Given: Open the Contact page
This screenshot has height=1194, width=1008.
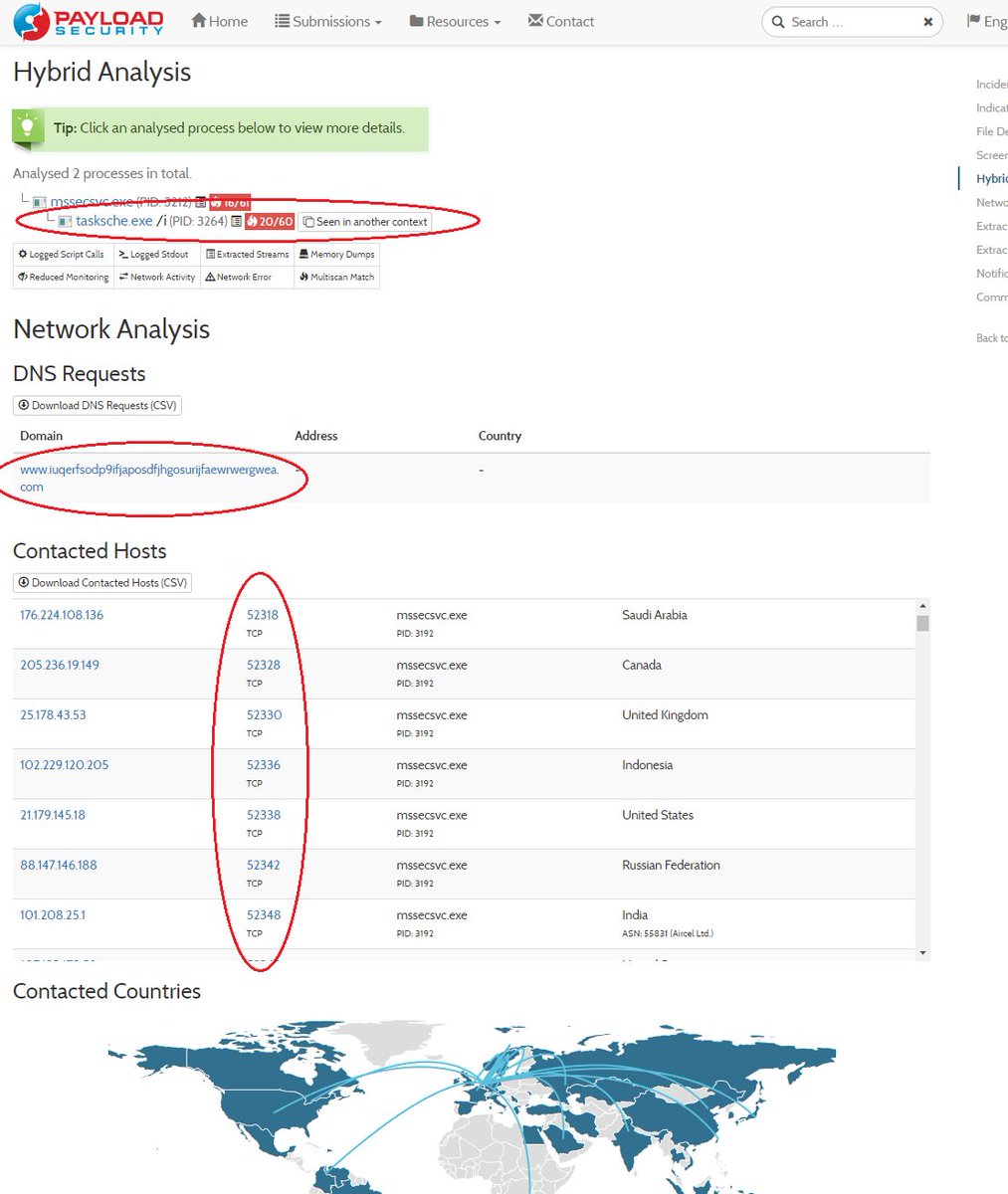Looking at the screenshot, I should pos(561,21).
